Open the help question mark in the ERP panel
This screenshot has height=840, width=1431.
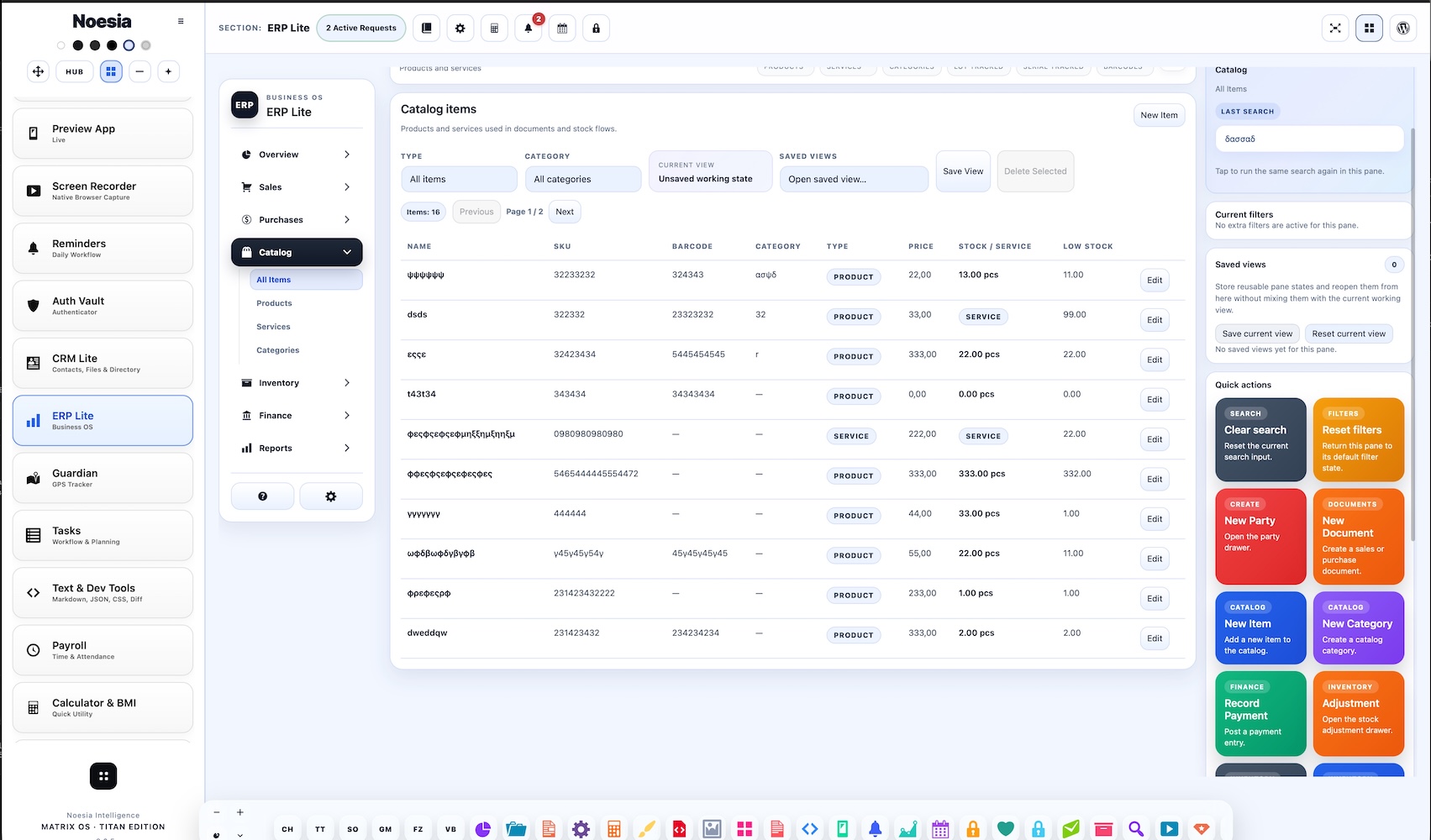click(x=263, y=496)
